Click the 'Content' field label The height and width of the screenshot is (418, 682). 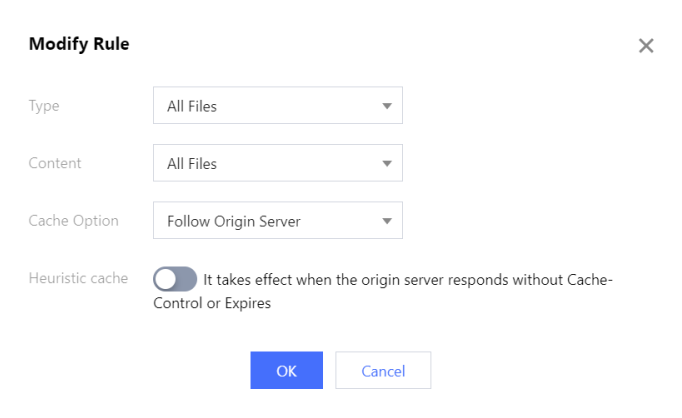[x=55, y=163]
